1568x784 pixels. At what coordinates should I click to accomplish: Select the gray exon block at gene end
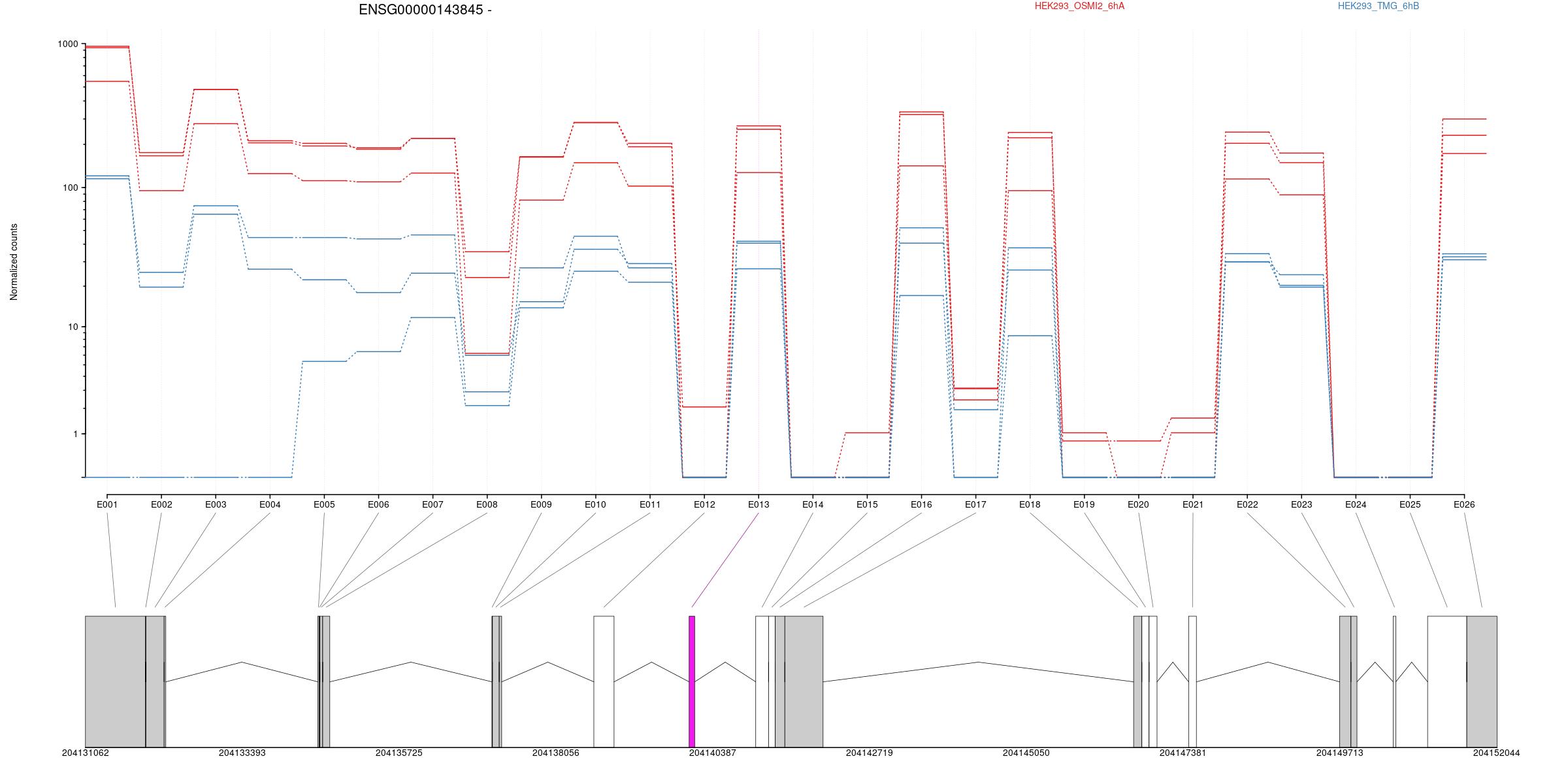coord(1482,681)
